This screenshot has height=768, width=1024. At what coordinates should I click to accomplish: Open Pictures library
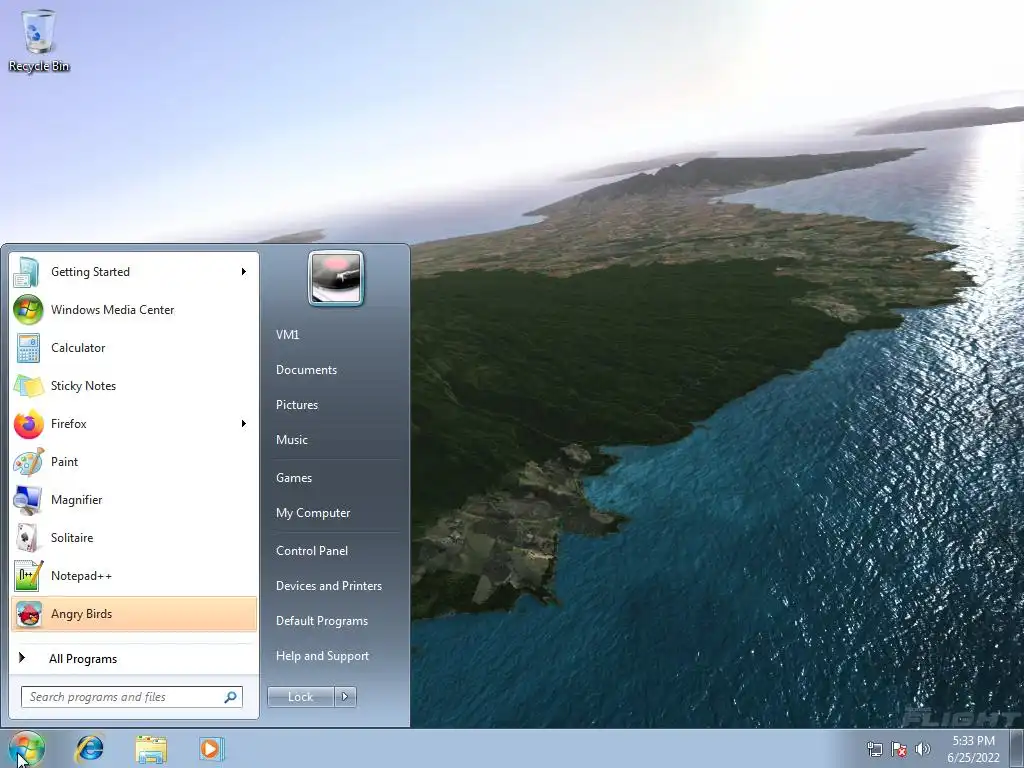pyautogui.click(x=296, y=405)
